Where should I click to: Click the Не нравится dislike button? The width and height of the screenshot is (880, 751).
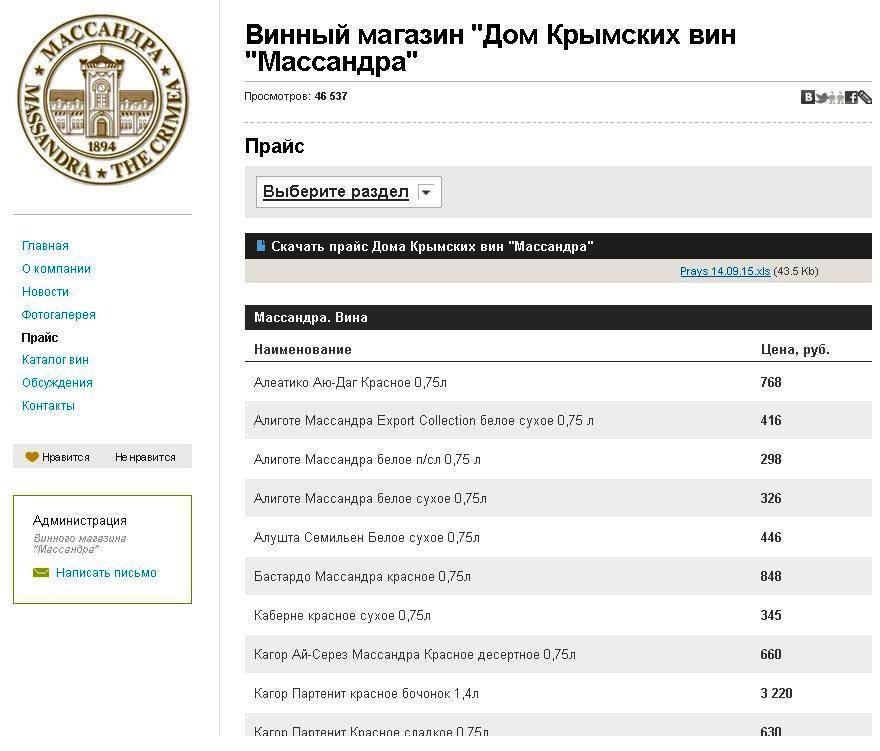pyautogui.click(x=145, y=457)
